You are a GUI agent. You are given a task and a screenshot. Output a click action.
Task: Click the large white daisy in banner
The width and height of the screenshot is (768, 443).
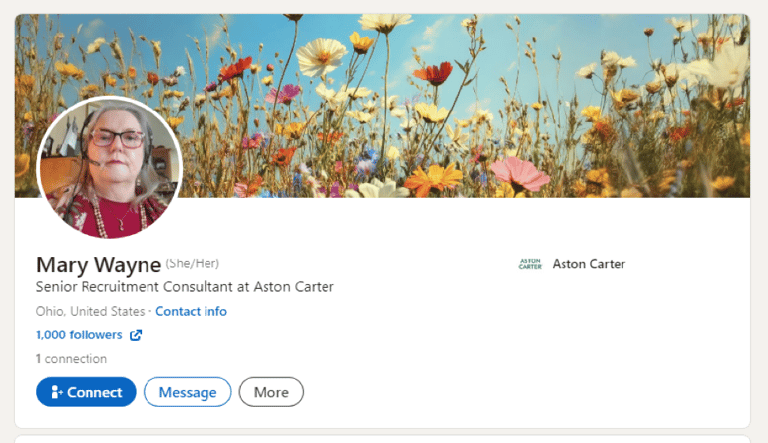tap(322, 56)
